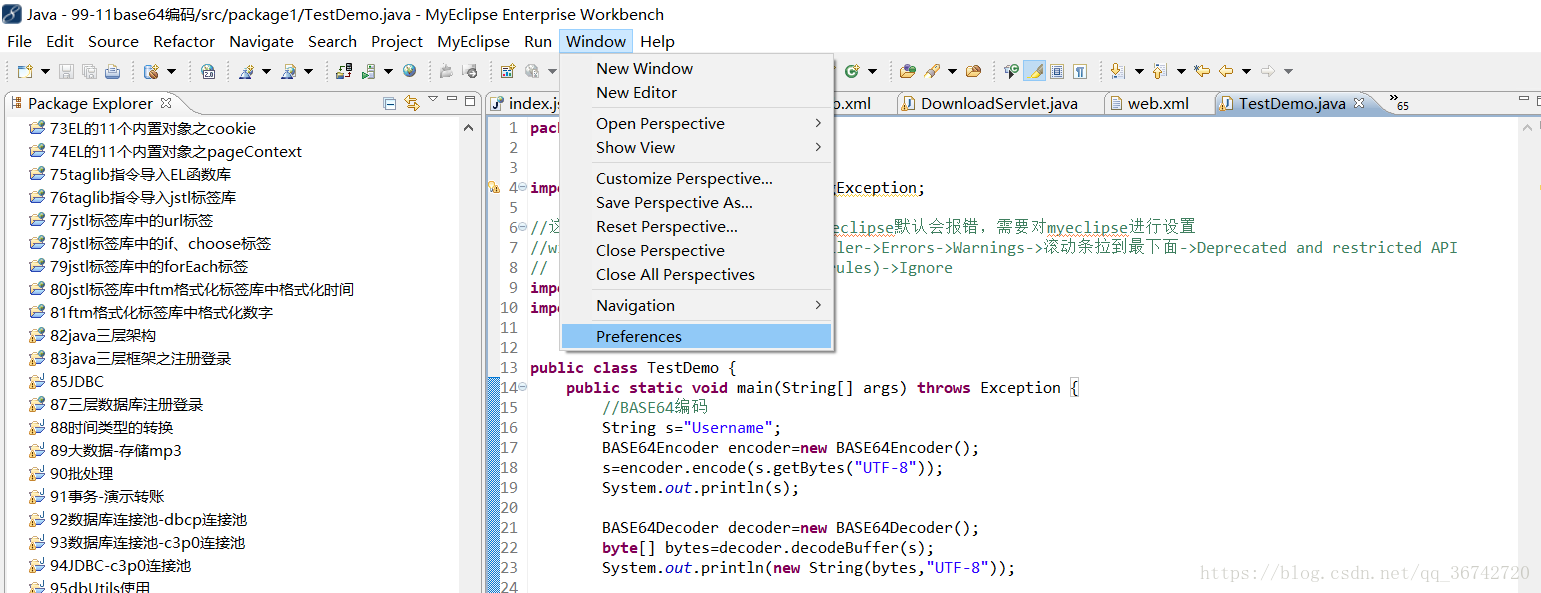This screenshot has height=593, width=1541.
Task: Select Customize Perspective... entry
Action: 696,178
